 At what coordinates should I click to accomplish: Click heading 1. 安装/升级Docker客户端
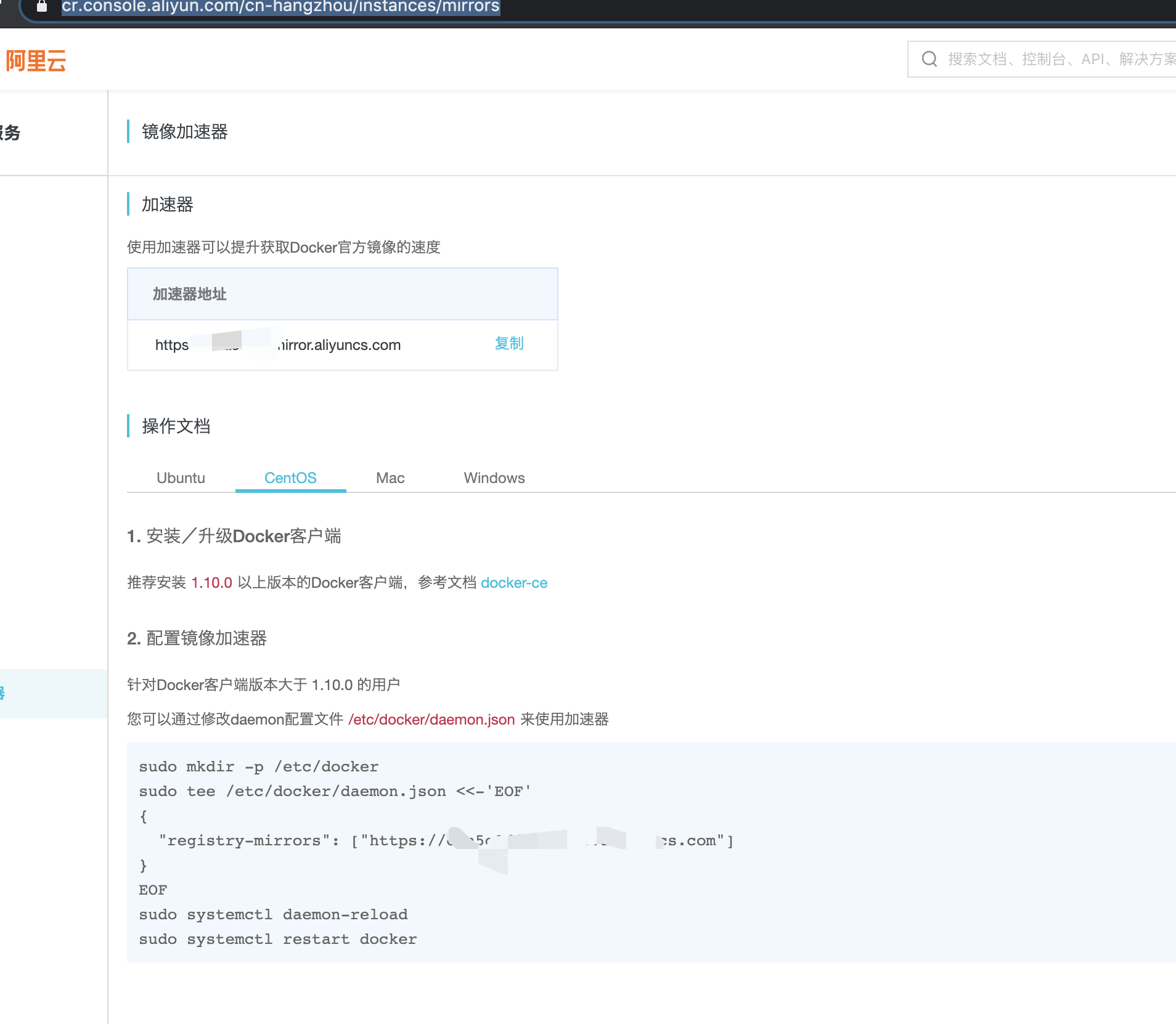(234, 536)
